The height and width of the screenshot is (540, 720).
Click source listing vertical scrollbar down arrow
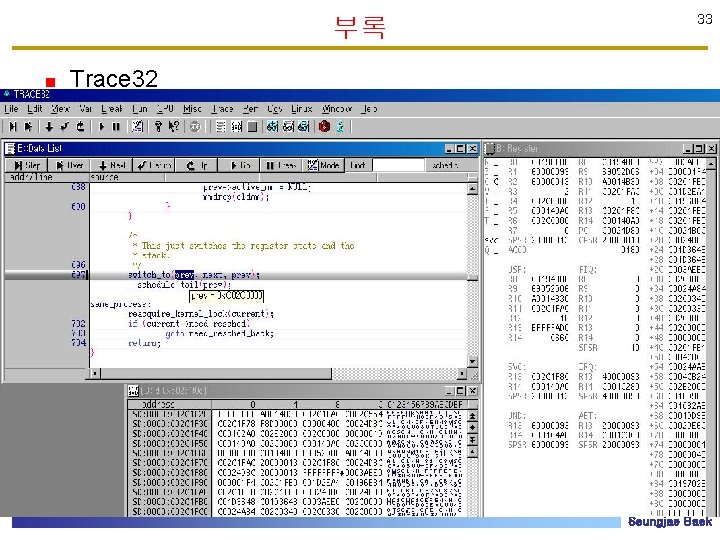[x=472, y=362]
